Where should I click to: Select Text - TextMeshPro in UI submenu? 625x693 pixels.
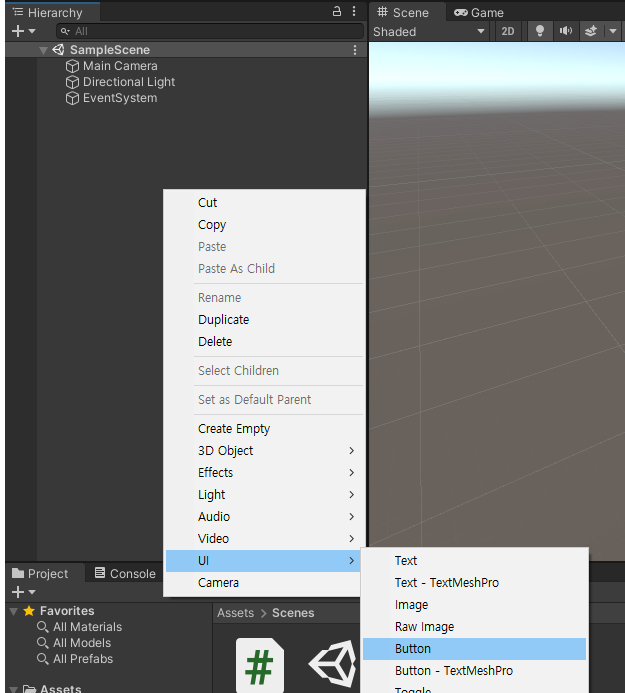click(474, 583)
